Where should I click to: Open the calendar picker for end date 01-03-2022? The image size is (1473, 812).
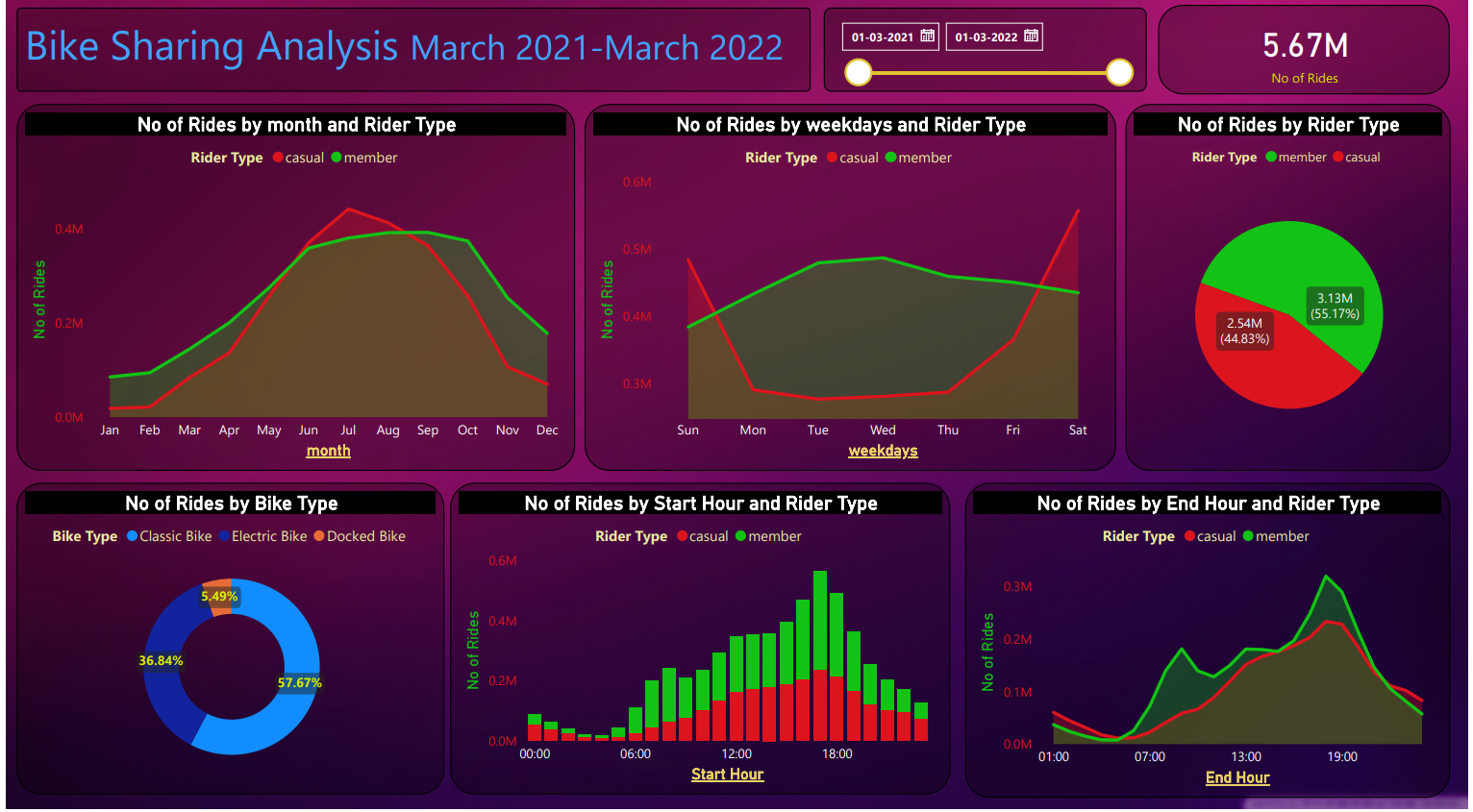point(1031,37)
